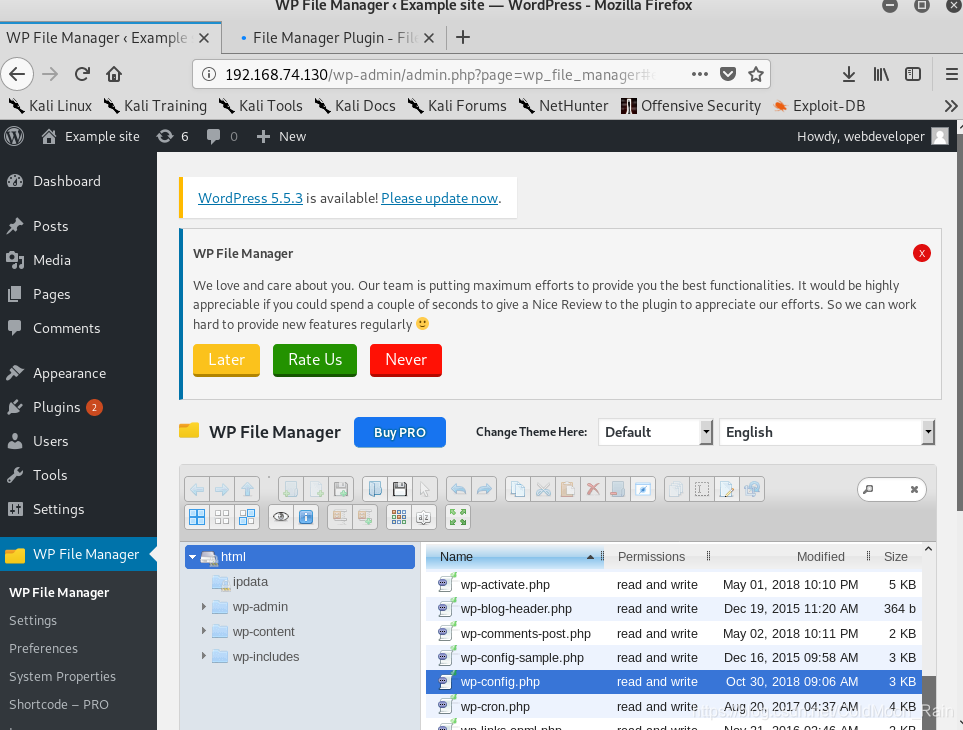Click the Rate Us button

tap(315, 360)
